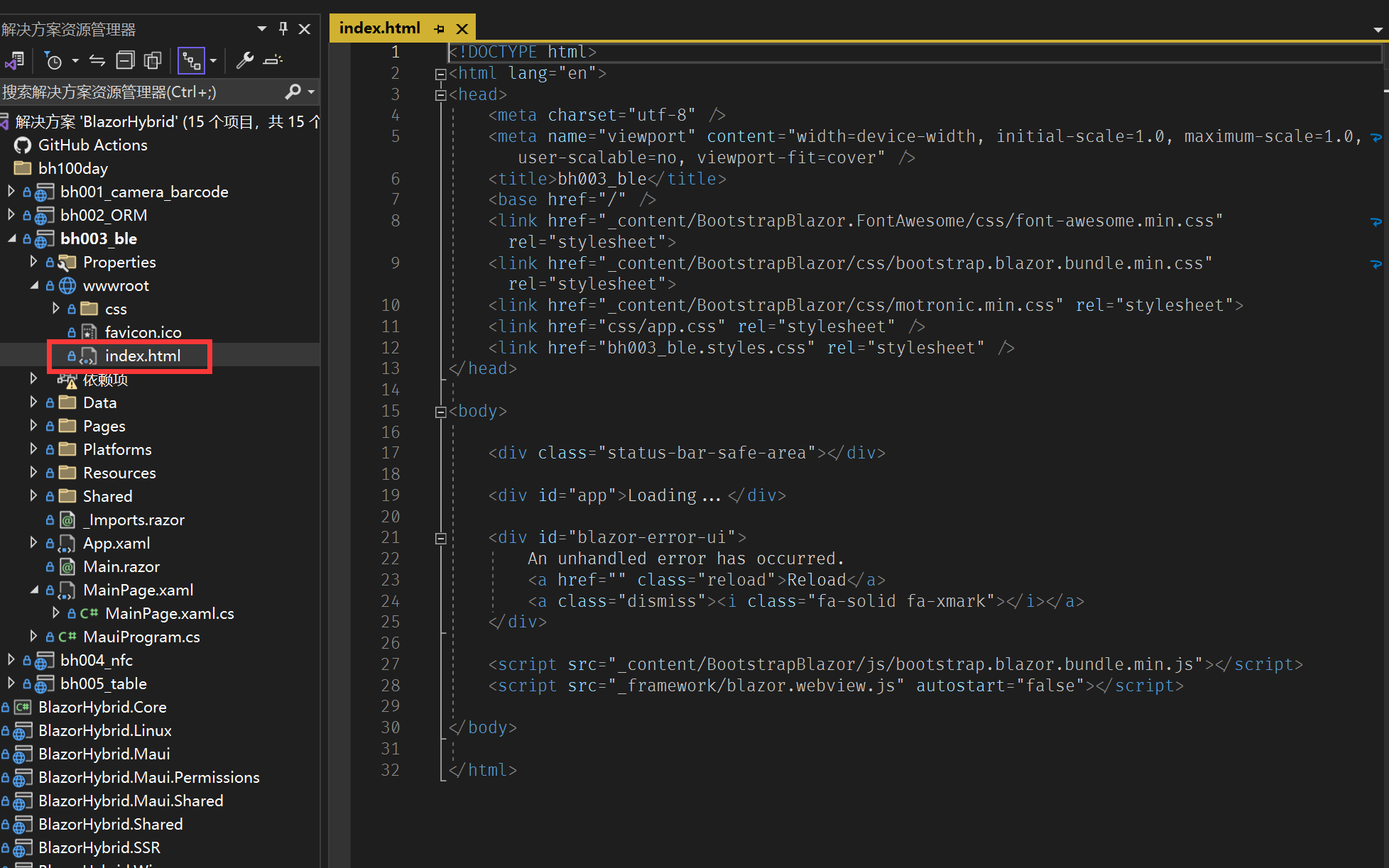This screenshot has height=868, width=1389.
Task: Click the Pending Changes Filter clock icon
Action: pyautogui.click(x=53, y=61)
